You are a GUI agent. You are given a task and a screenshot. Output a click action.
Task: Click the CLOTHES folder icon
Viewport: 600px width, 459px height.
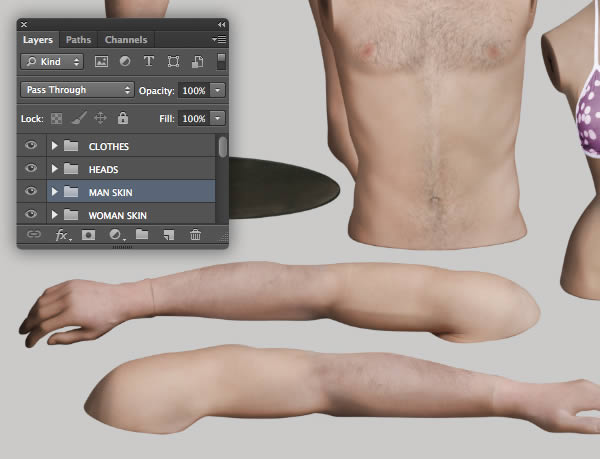click(x=71, y=146)
